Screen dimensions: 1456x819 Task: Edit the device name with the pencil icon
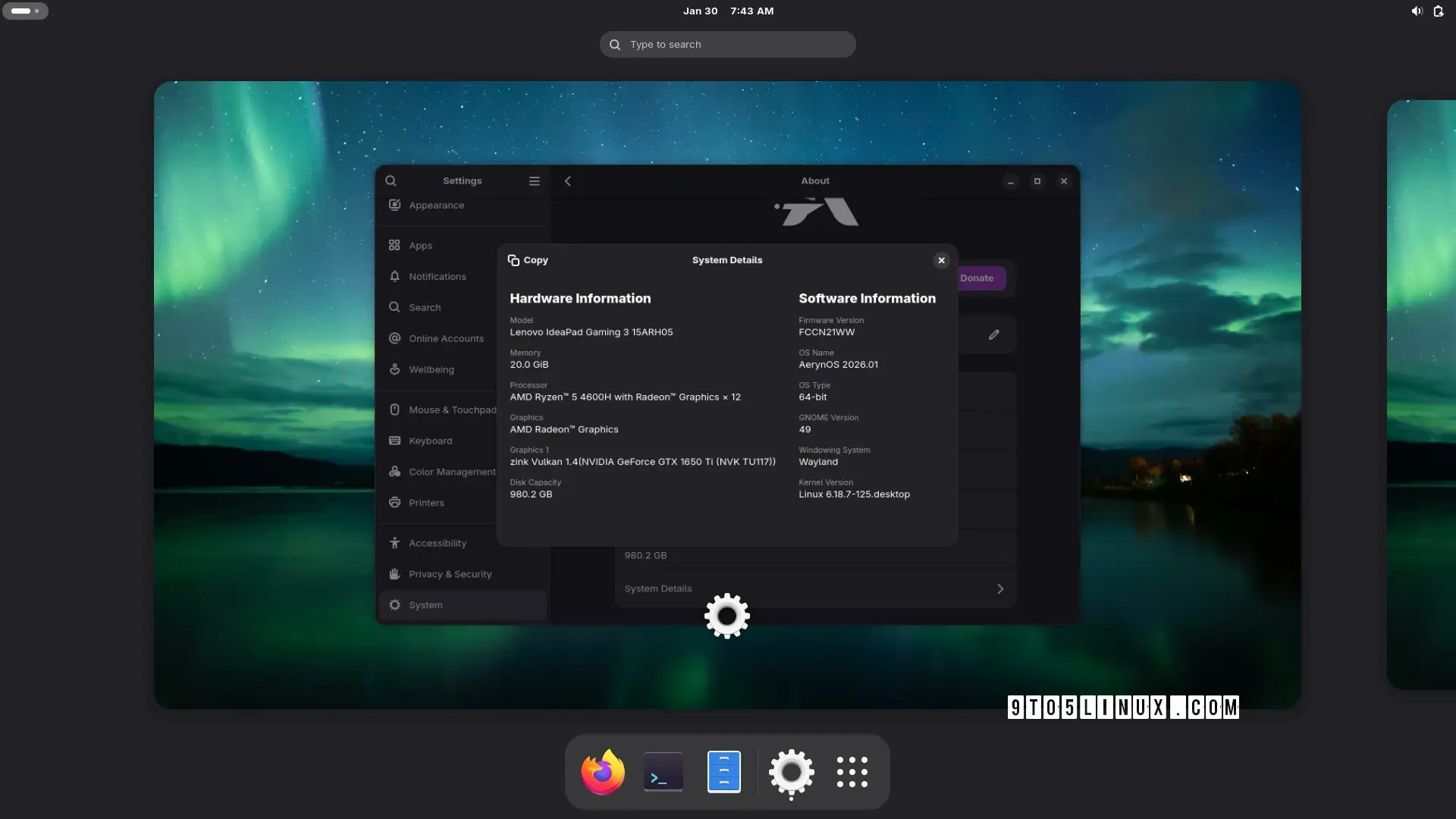[x=993, y=334]
